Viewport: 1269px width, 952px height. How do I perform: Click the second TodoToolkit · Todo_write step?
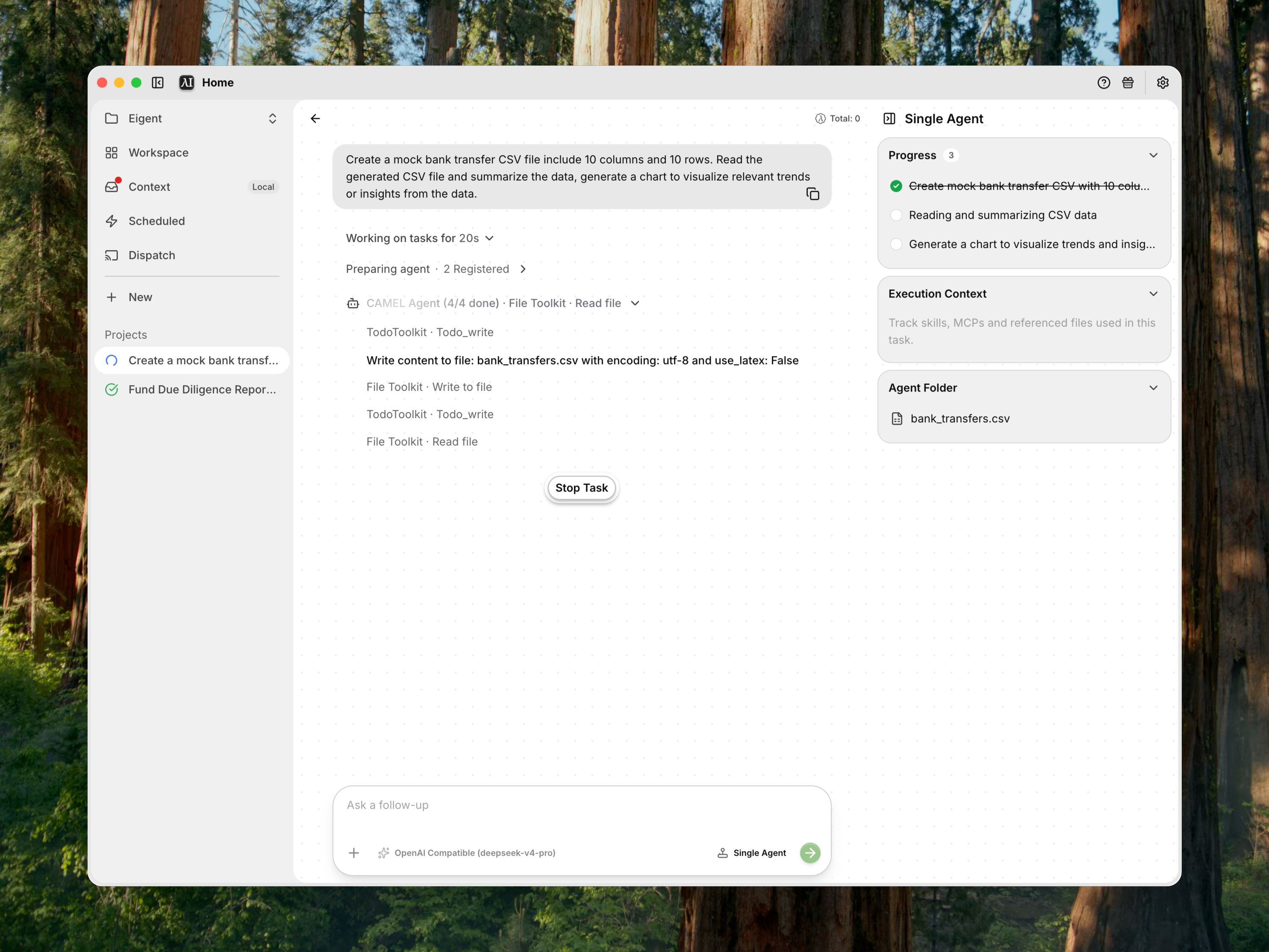click(x=430, y=414)
